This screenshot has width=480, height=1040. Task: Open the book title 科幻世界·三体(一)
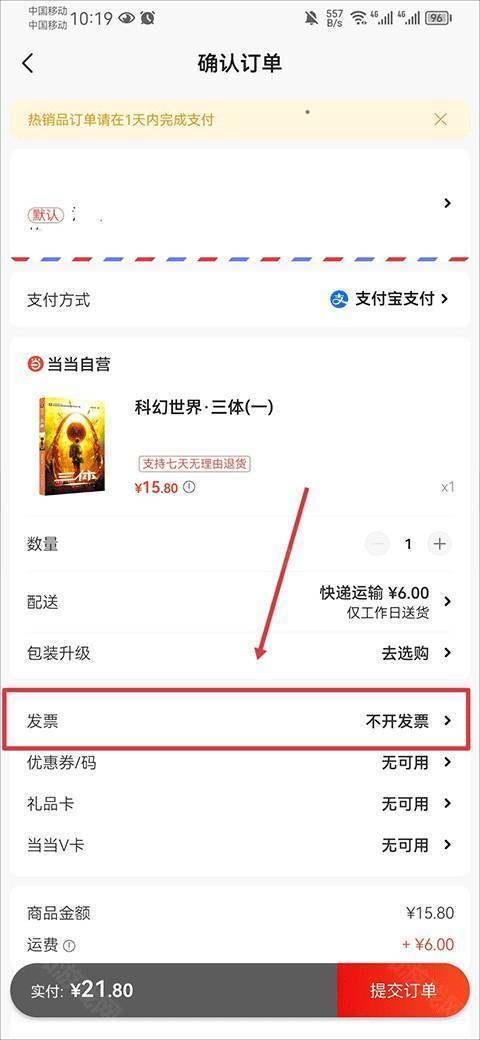pos(204,407)
